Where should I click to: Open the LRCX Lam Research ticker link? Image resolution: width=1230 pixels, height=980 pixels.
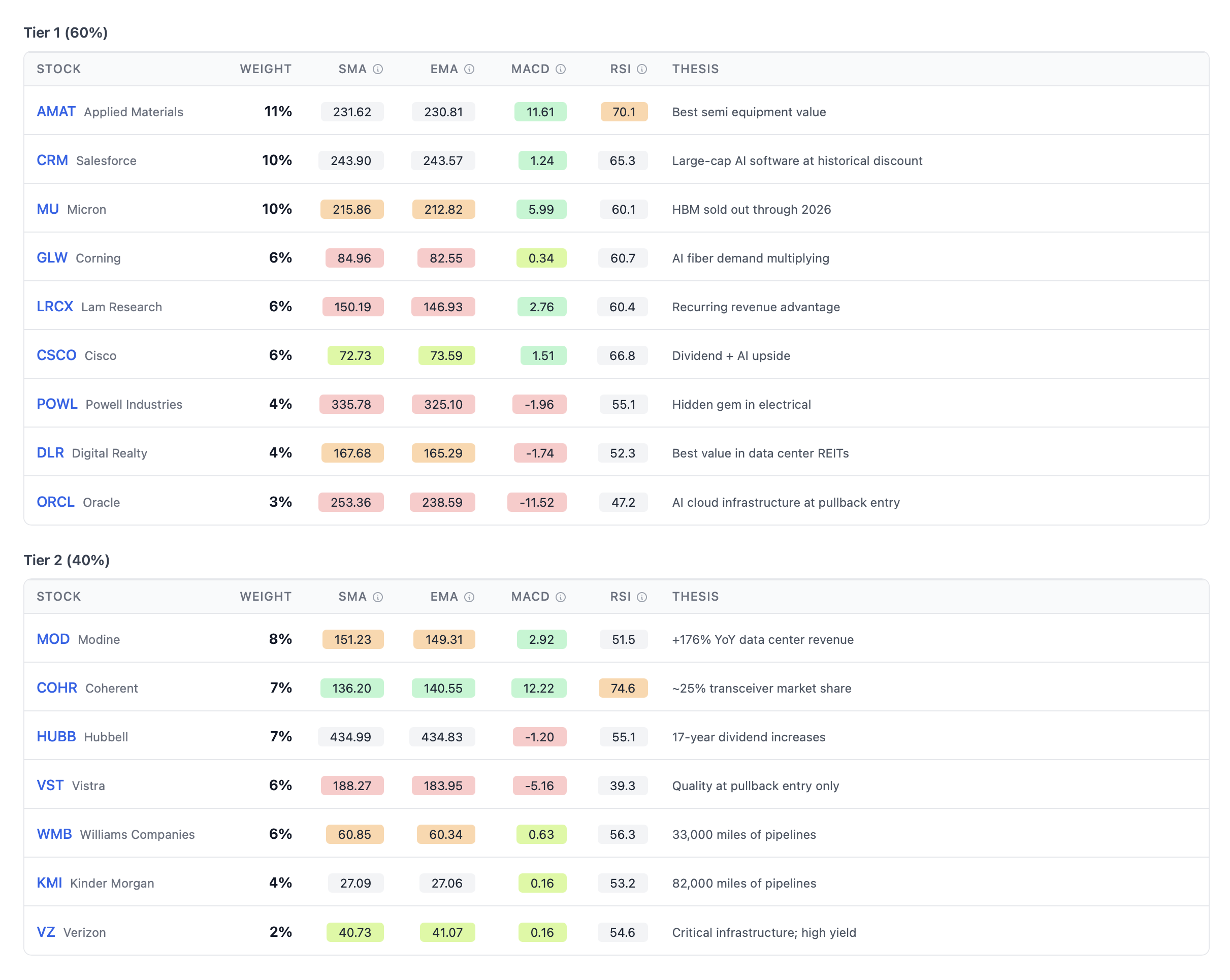55,306
